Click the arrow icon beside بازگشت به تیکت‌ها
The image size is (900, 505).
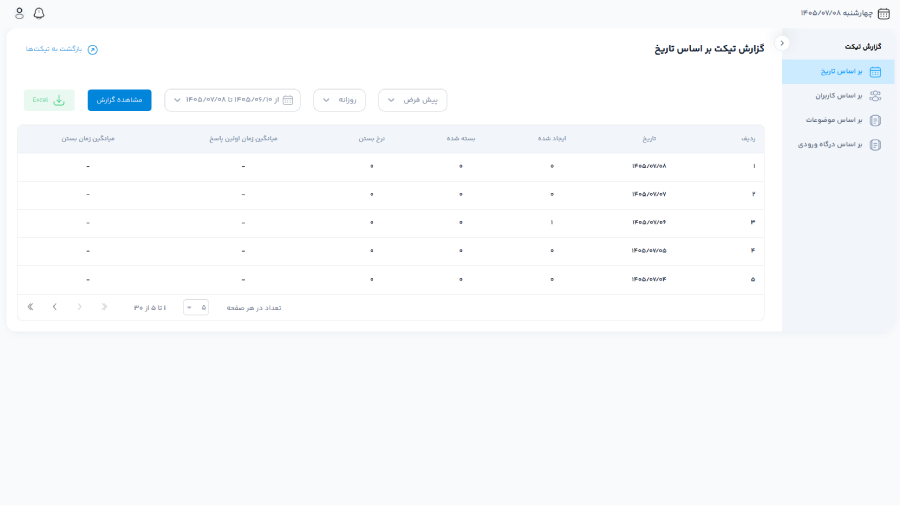coord(92,49)
